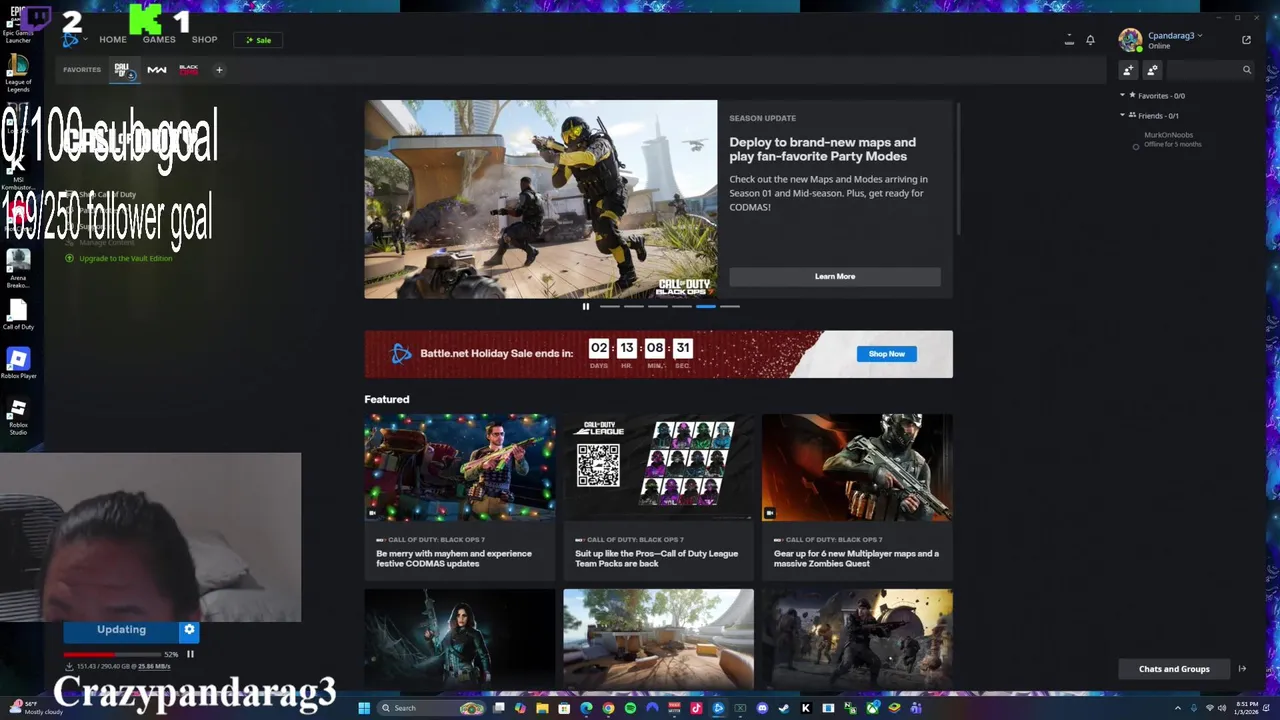Click Shop Now on Holiday Sale banner

coord(886,354)
